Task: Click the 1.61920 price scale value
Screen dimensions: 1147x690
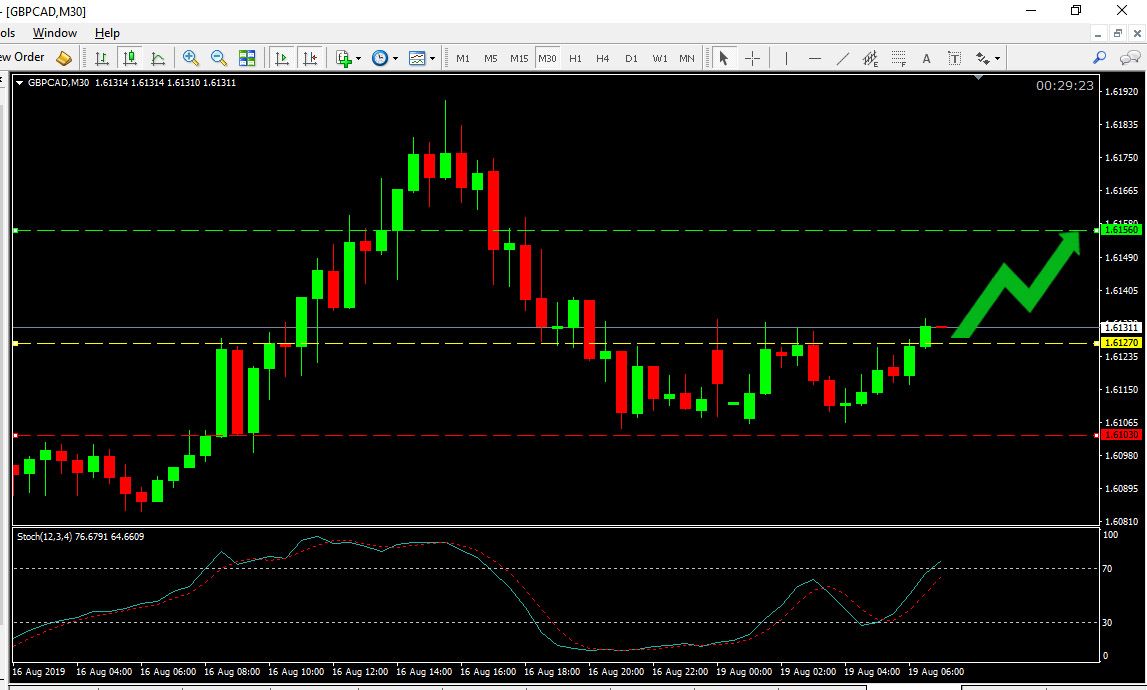Action: point(1121,91)
